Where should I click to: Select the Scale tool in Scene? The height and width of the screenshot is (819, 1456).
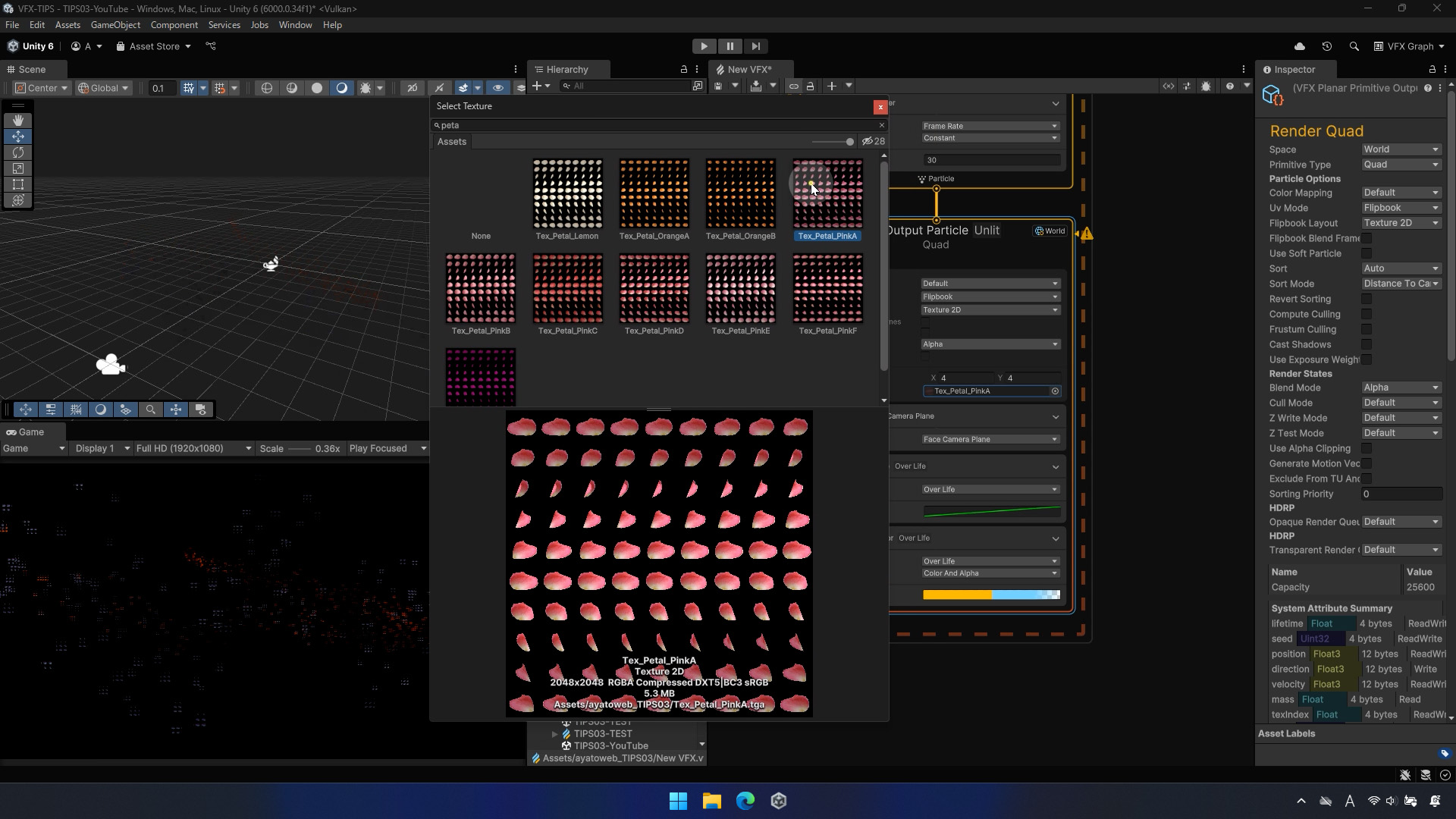coord(18,168)
